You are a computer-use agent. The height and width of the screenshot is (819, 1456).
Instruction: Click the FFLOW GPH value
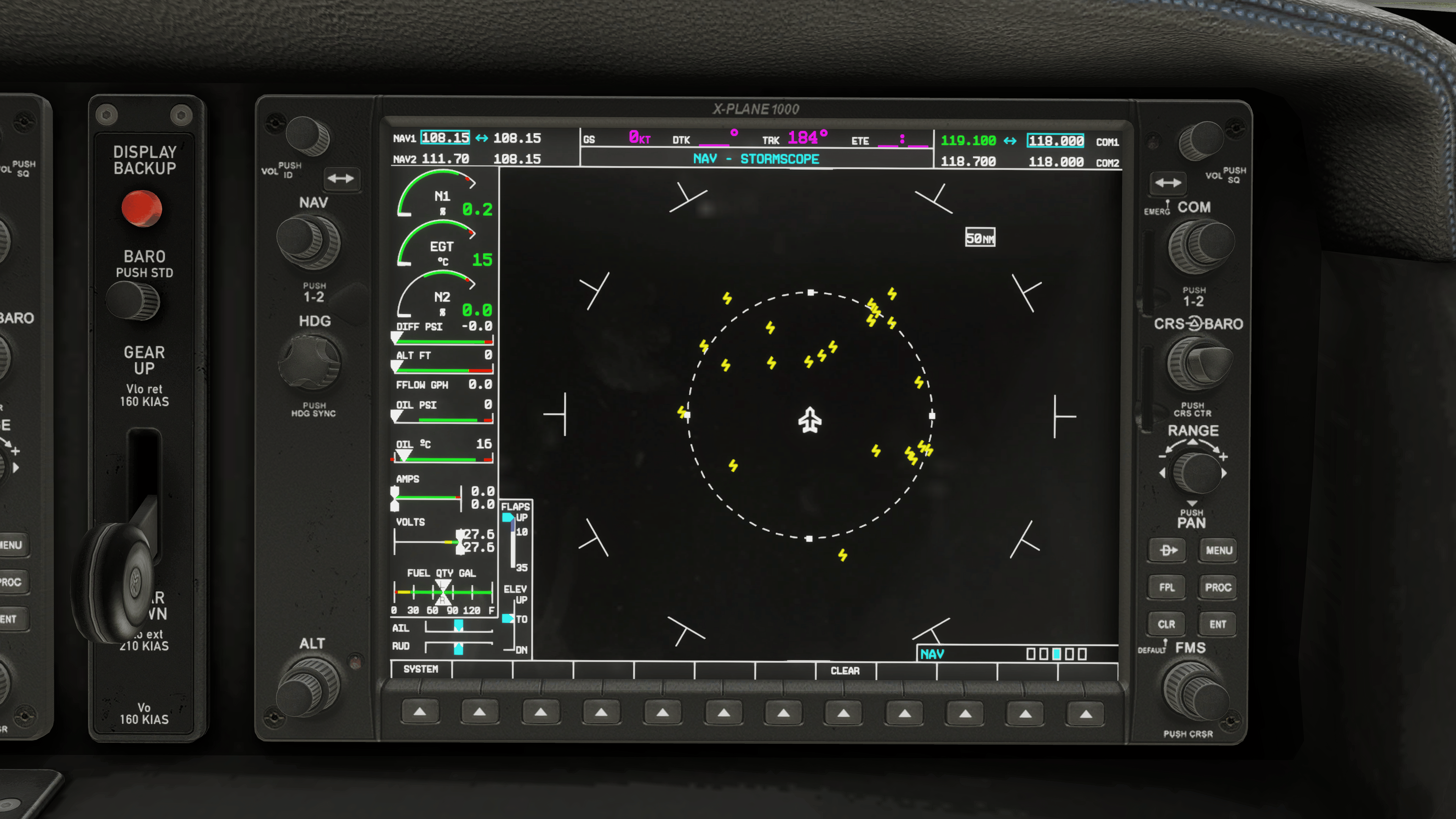coord(480,384)
